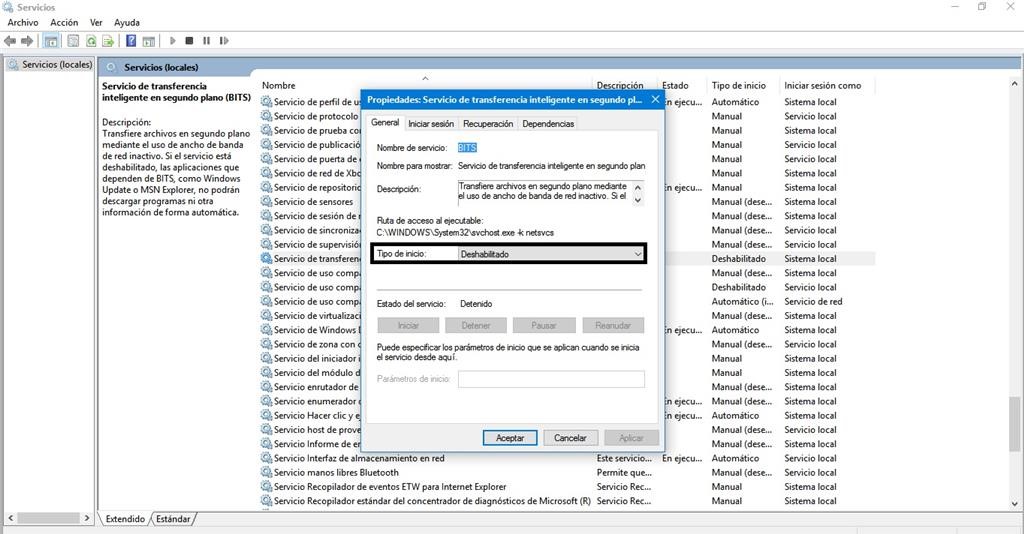Sort list by the Descripción column header

tap(620, 86)
